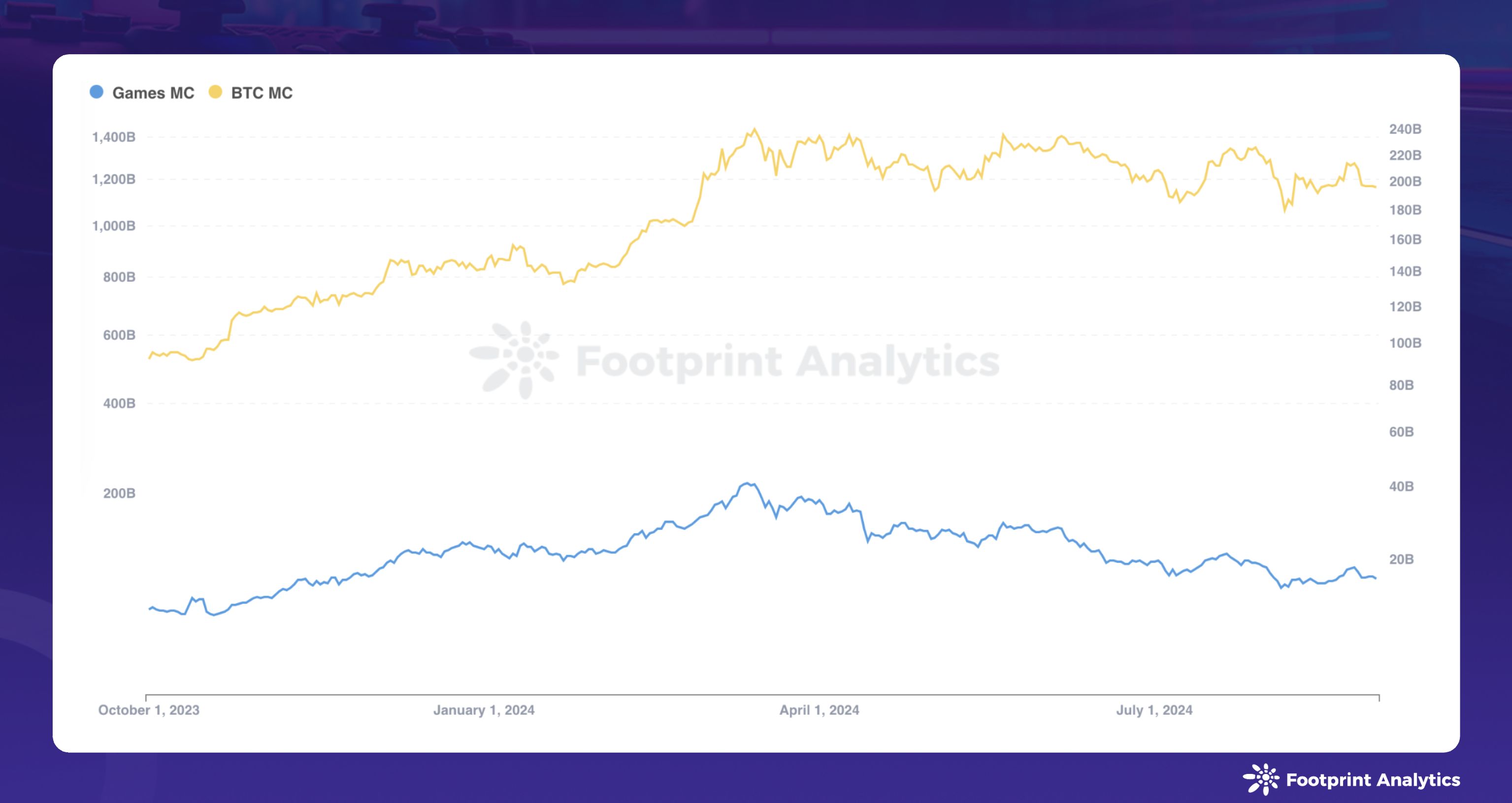Click the April 1, 2024 axis label
Screen dimensions: 1512x803
(819, 710)
